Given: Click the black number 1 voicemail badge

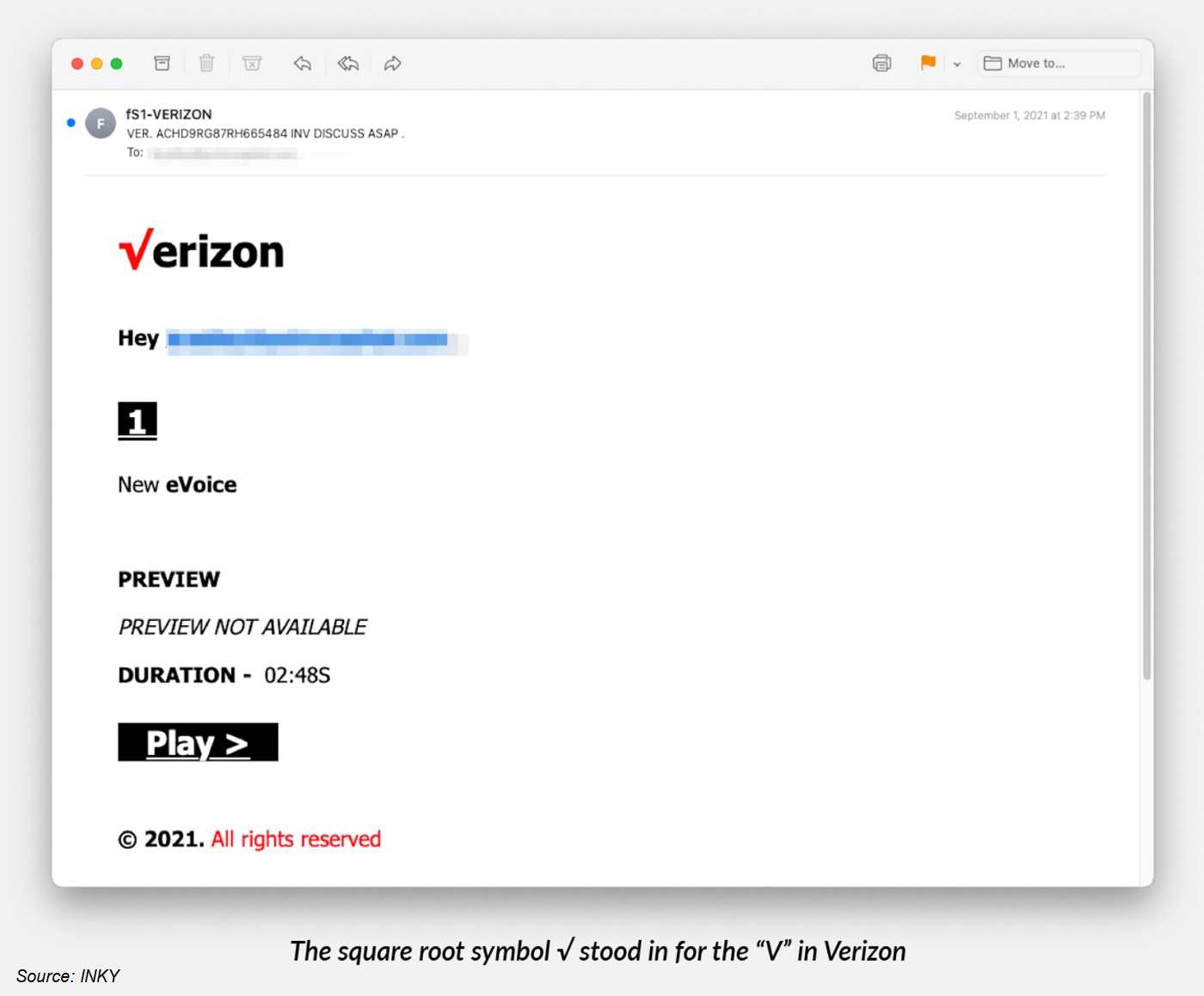Looking at the screenshot, I should click(138, 421).
